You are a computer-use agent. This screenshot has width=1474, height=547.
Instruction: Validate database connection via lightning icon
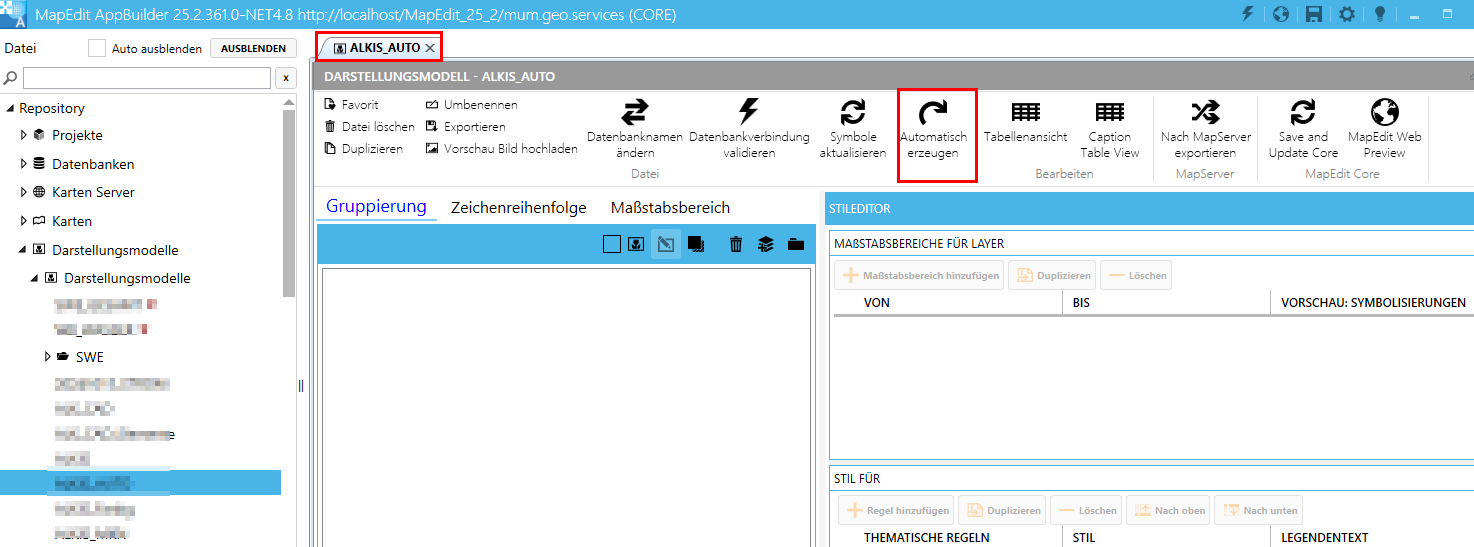tap(749, 112)
